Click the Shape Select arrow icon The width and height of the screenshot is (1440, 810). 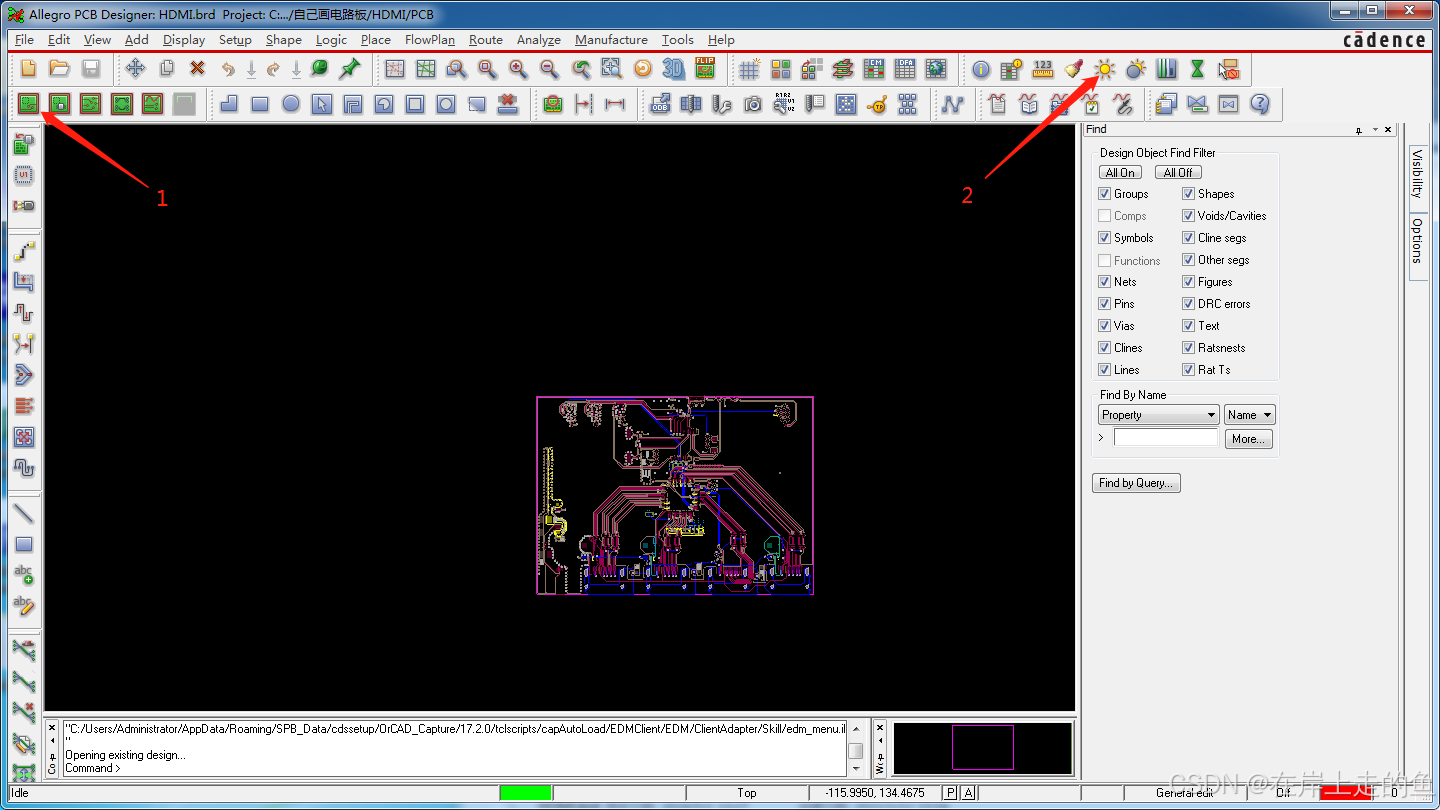point(322,103)
